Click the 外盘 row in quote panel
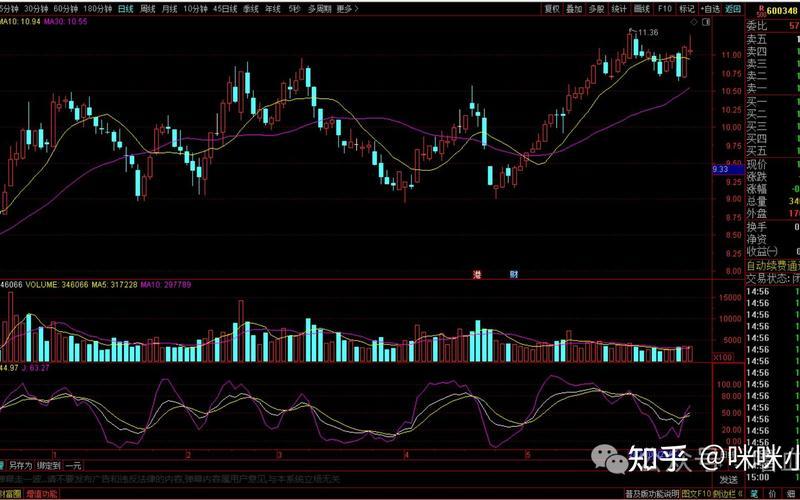The width and height of the screenshot is (800, 500). point(773,214)
